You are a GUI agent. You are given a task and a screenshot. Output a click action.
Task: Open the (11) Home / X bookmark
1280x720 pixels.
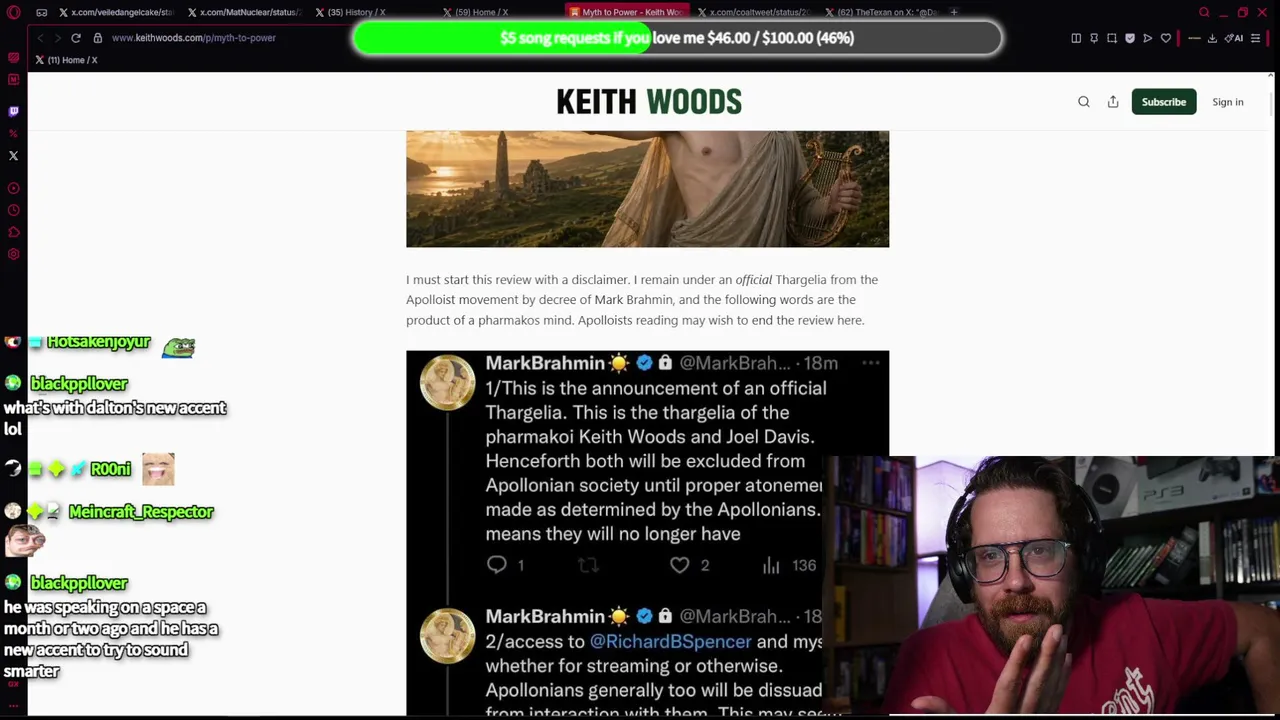pyautogui.click(x=66, y=60)
